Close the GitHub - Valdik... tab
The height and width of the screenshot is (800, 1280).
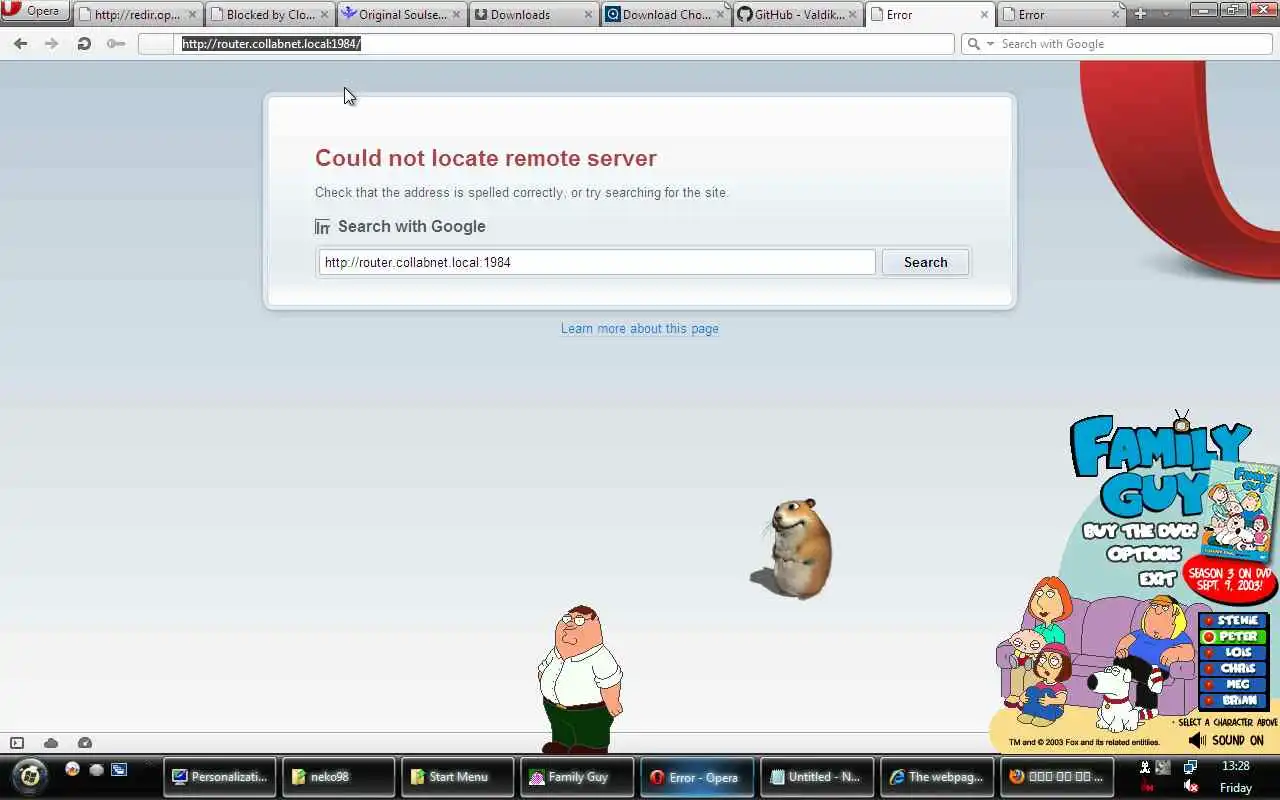pos(852,15)
